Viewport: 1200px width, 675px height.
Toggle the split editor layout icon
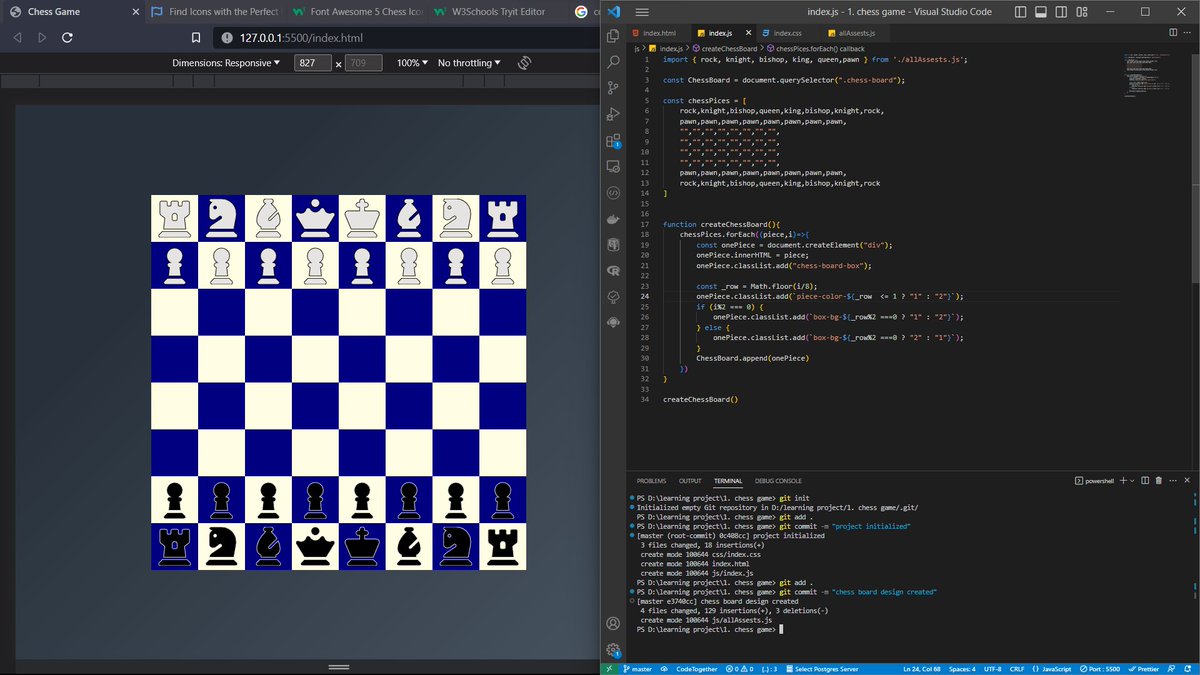coord(1172,31)
